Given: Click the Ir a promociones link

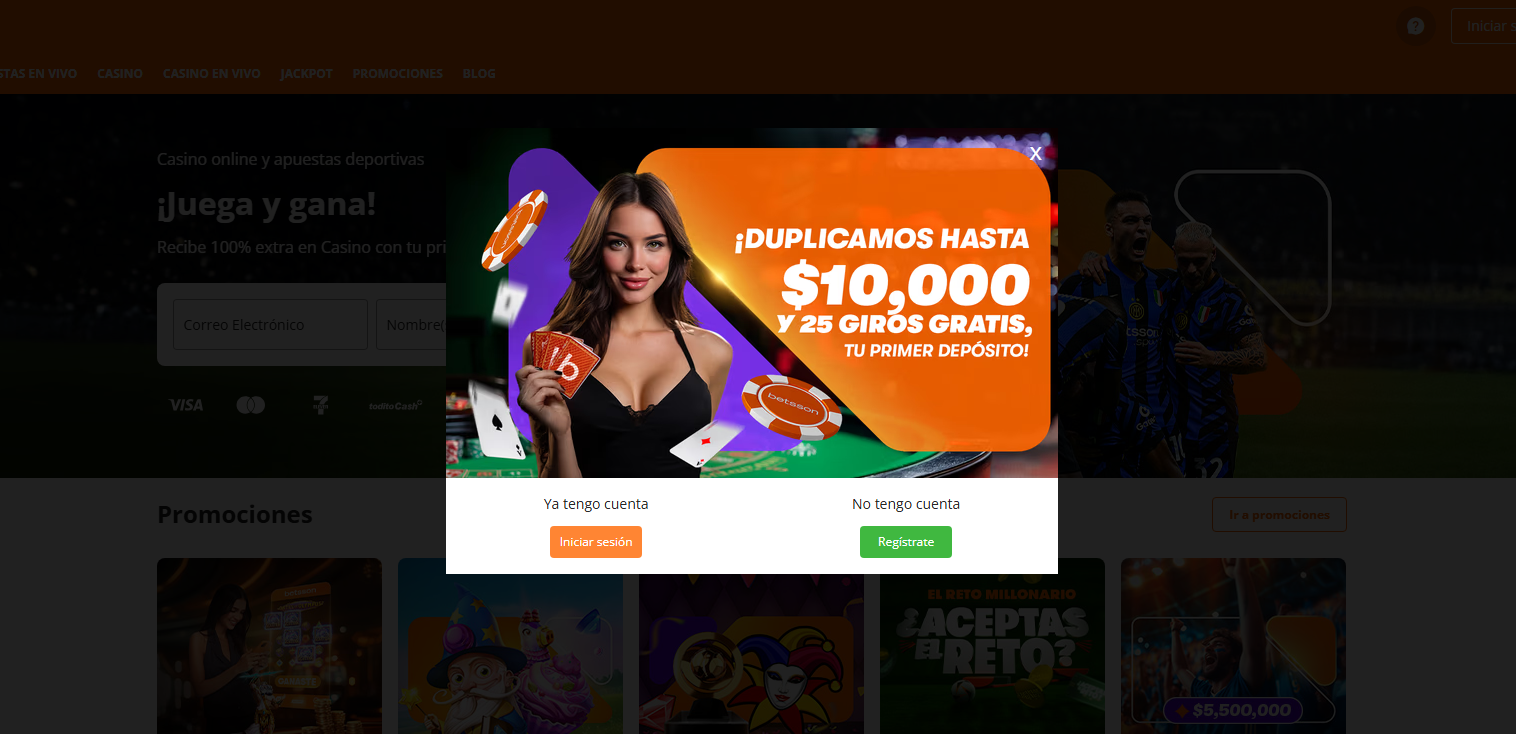Looking at the screenshot, I should tap(1279, 515).
